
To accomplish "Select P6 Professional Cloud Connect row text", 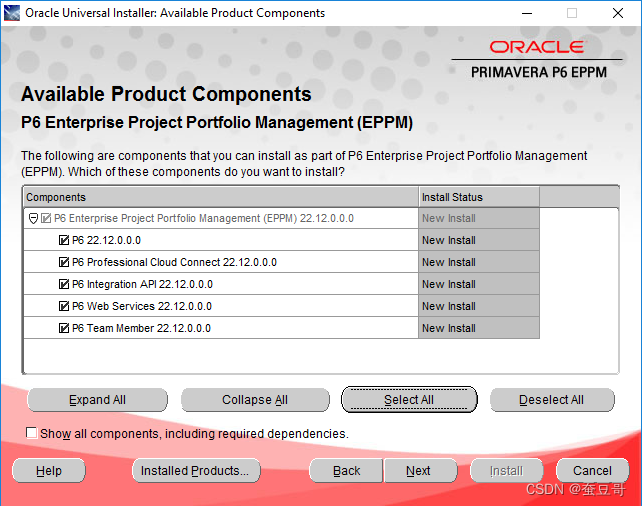I will (174, 262).
